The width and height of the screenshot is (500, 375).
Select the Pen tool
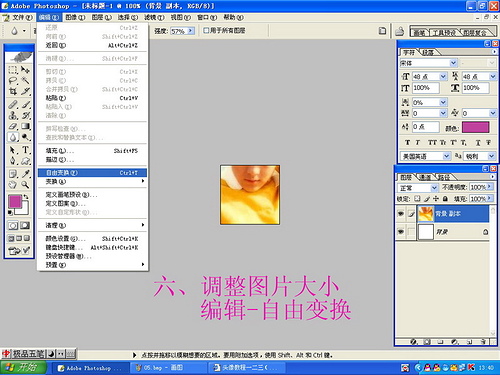[x=13, y=161]
